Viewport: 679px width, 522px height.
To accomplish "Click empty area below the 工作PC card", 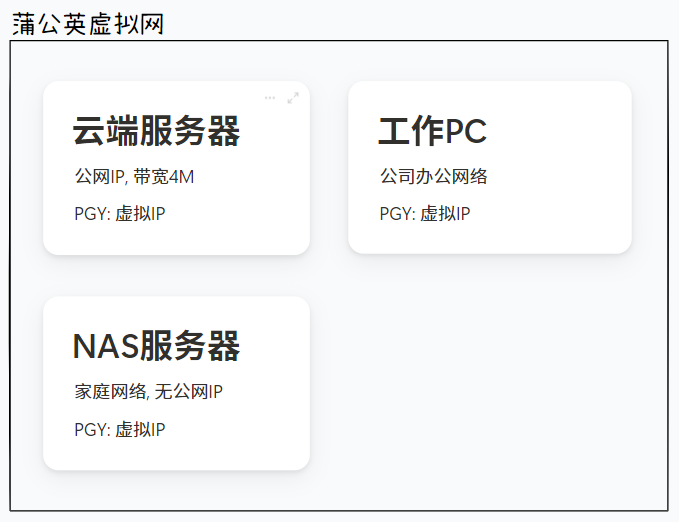I will 490,380.
